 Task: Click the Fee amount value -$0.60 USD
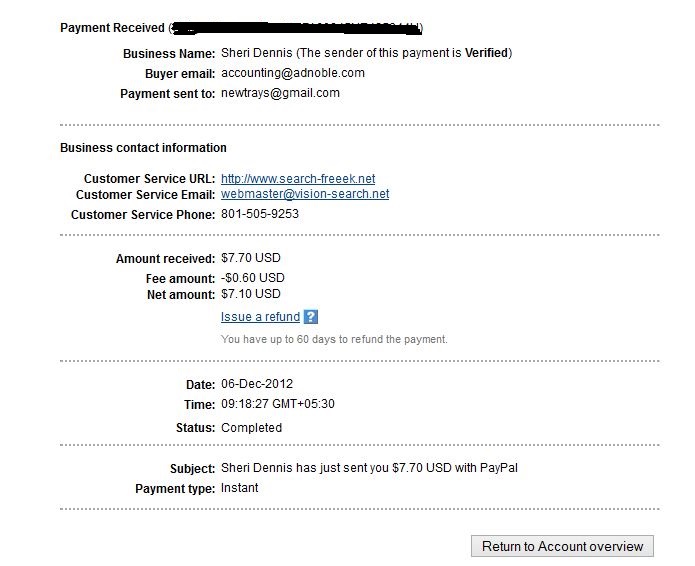(253, 278)
